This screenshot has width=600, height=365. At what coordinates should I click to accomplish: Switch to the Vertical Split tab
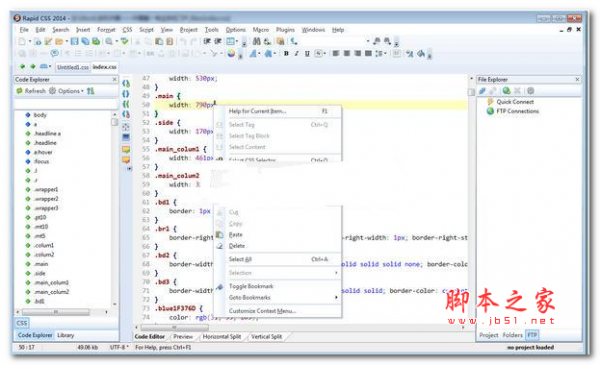click(266, 337)
